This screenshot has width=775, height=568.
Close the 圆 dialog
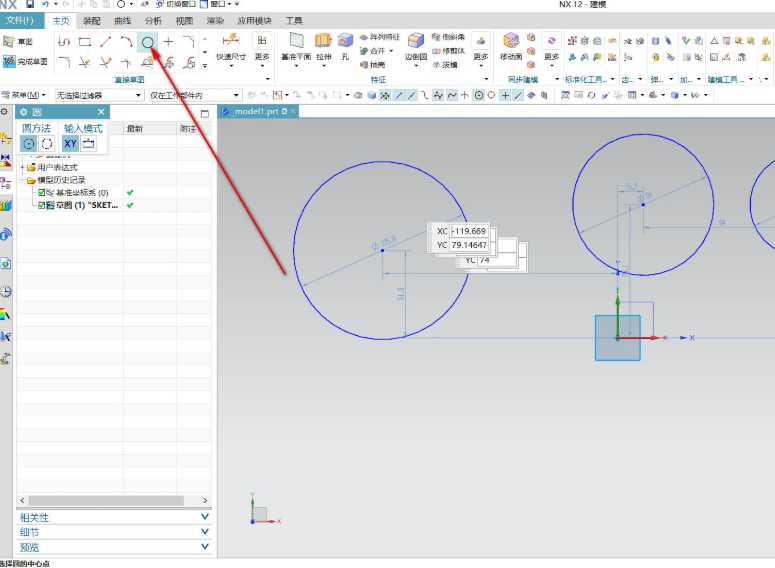[x=101, y=112]
